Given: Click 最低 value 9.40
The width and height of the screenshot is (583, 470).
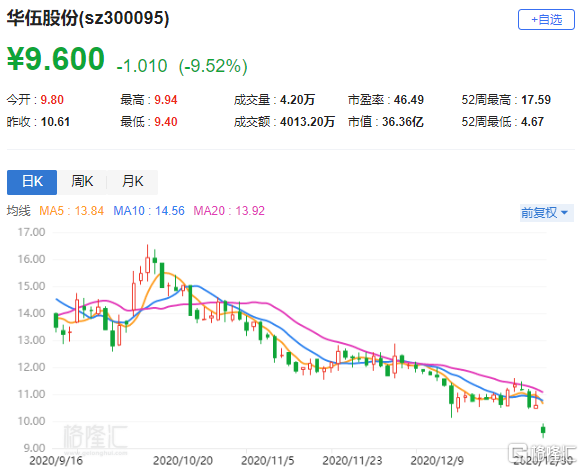Looking at the screenshot, I should coord(166,122).
